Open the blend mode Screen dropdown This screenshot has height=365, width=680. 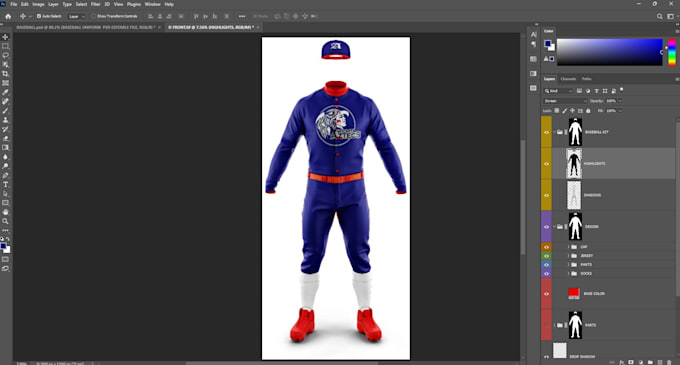565,101
